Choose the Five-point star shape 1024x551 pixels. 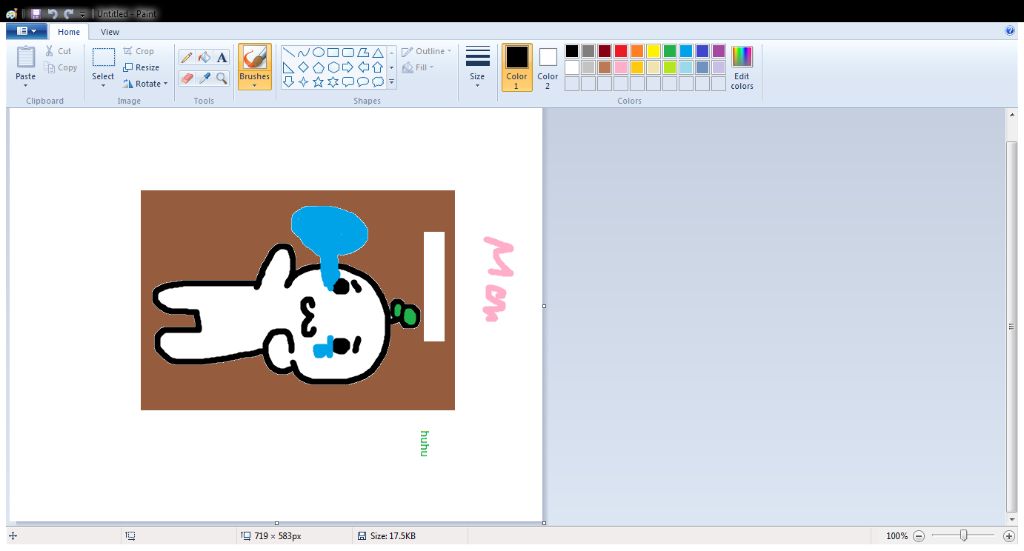(319, 82)
